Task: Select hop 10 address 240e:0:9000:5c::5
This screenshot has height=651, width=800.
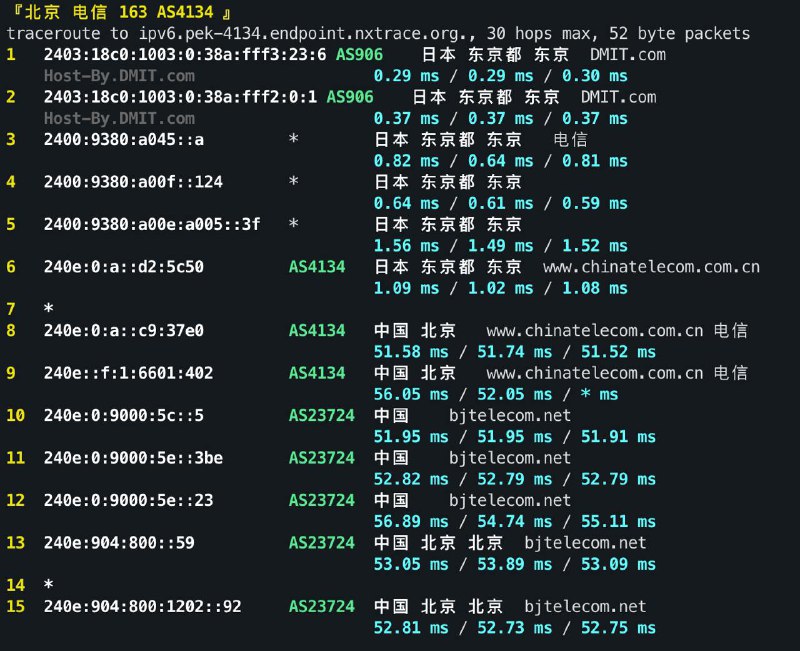Action: click(x=123, y=415)
